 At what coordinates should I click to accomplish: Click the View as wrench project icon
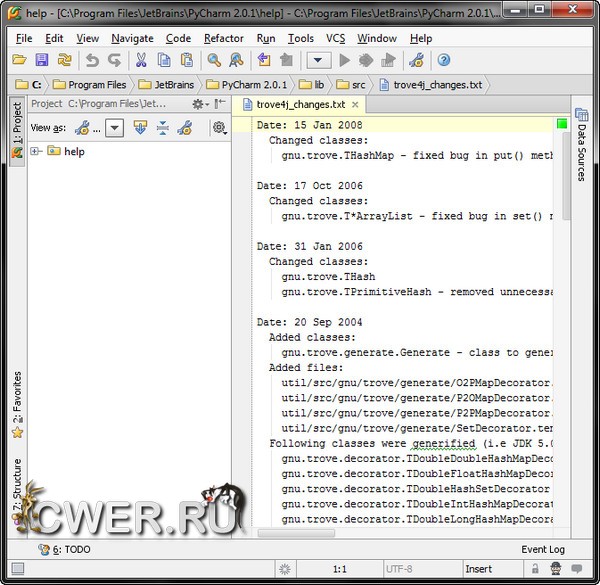[x=82, y=128]
